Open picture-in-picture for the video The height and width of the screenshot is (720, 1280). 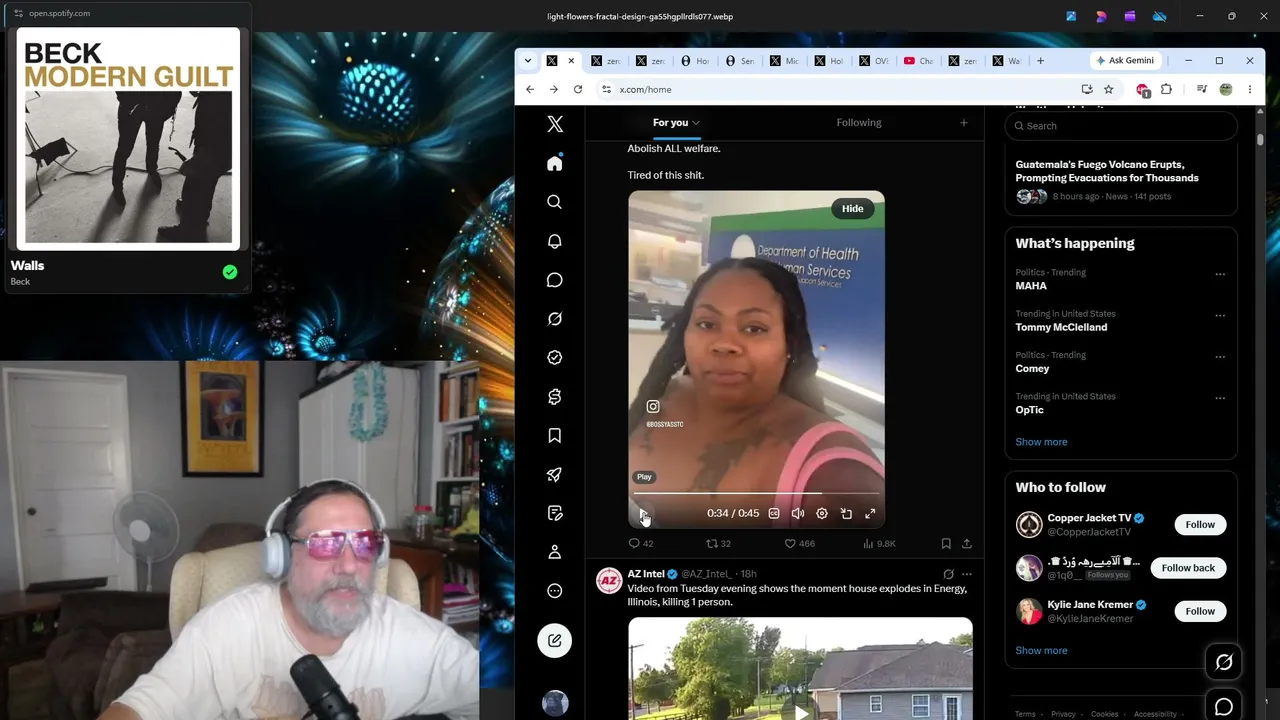[x=846, y=513]
